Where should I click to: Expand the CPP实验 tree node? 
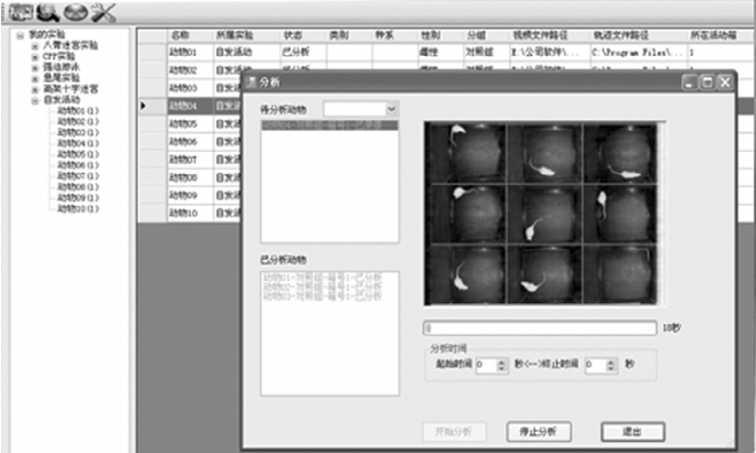(35, 57)
